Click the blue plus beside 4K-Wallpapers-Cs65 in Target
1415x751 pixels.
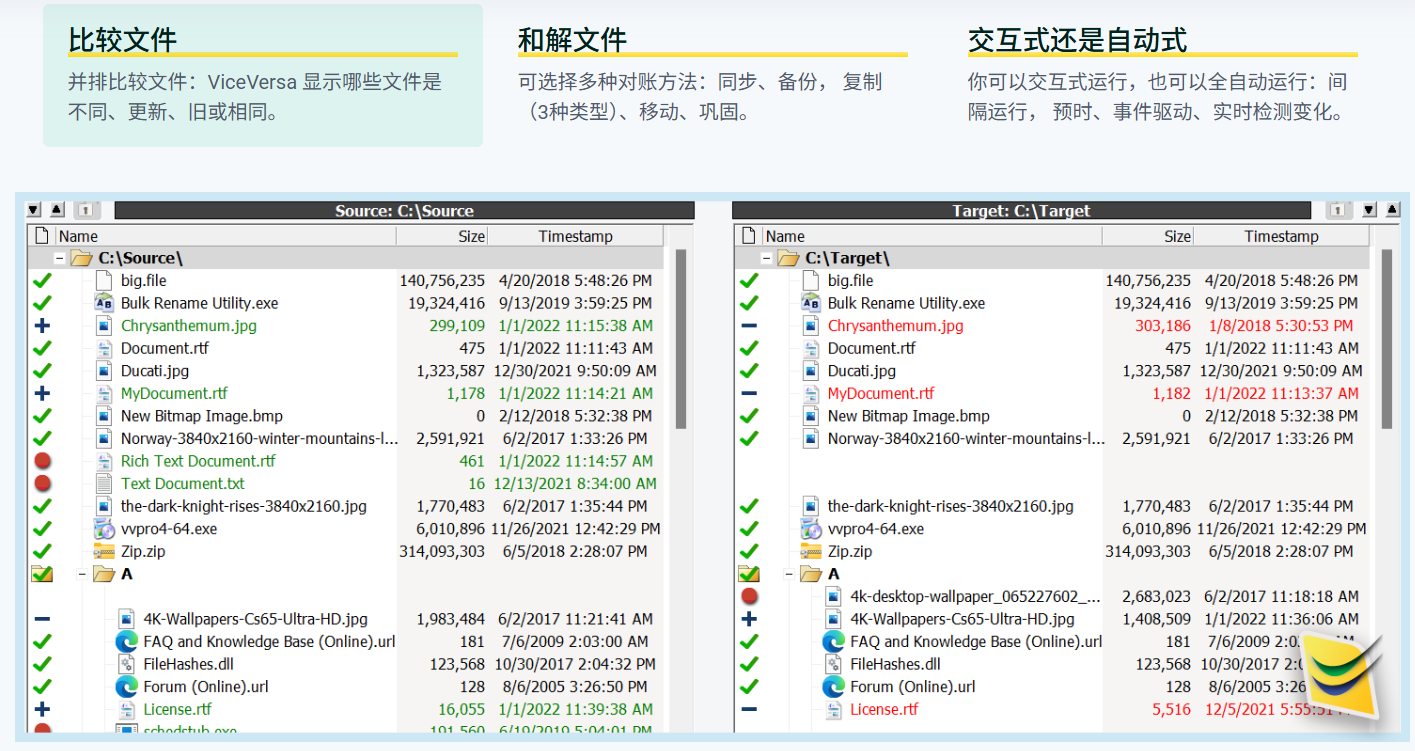pos(749,619)
